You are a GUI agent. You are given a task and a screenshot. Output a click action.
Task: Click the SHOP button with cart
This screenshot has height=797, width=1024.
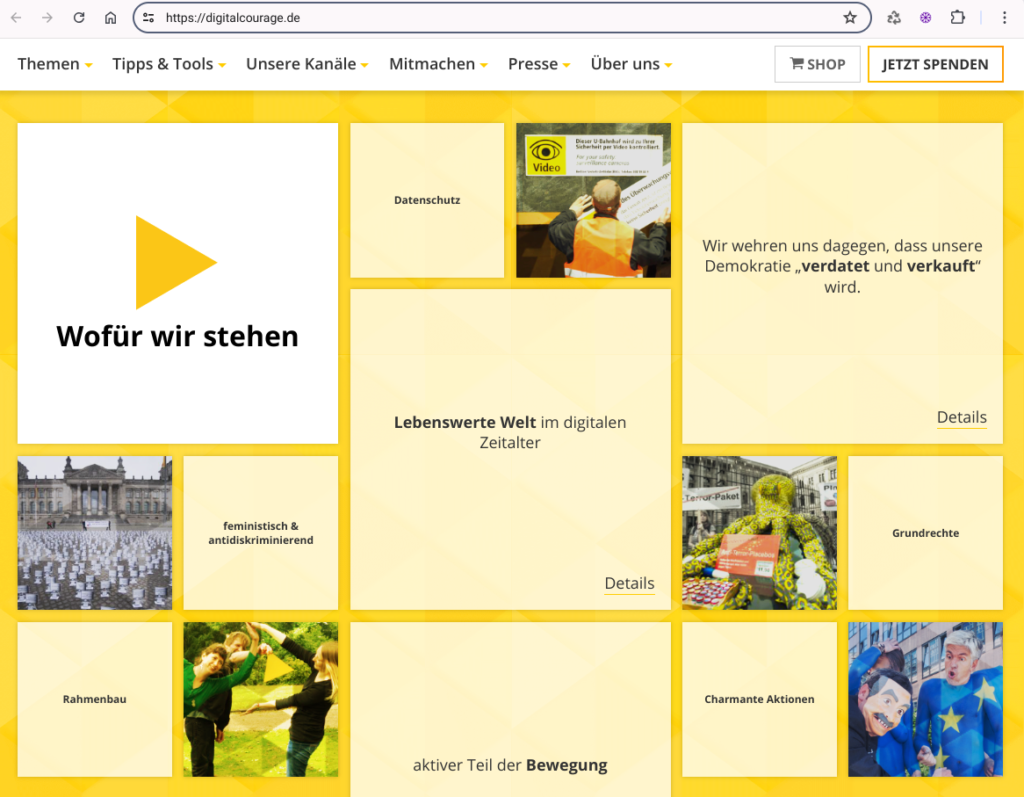817,64
